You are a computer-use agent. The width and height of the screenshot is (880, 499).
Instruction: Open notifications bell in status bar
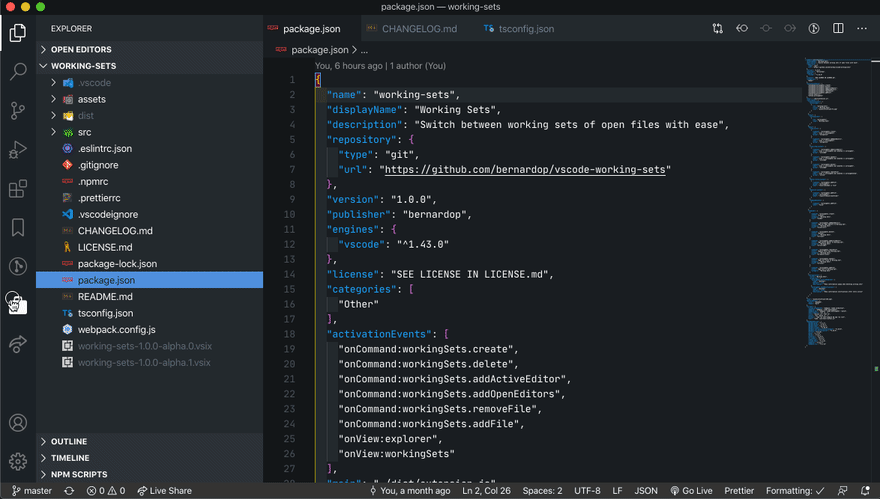[x=865, y=491]
